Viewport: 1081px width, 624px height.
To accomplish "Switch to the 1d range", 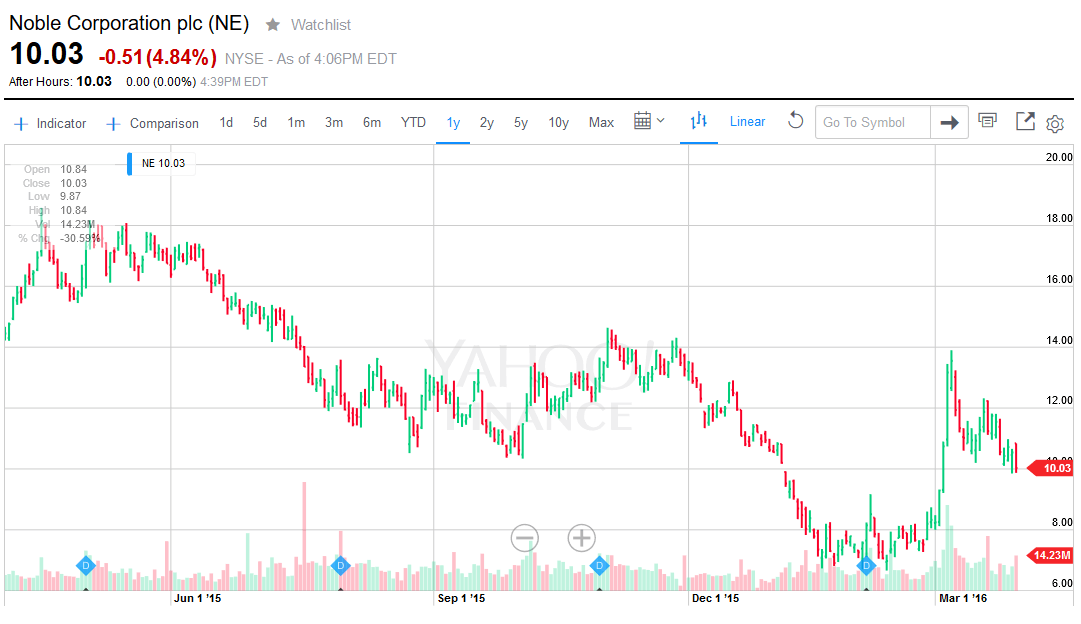I will [226, 123].
